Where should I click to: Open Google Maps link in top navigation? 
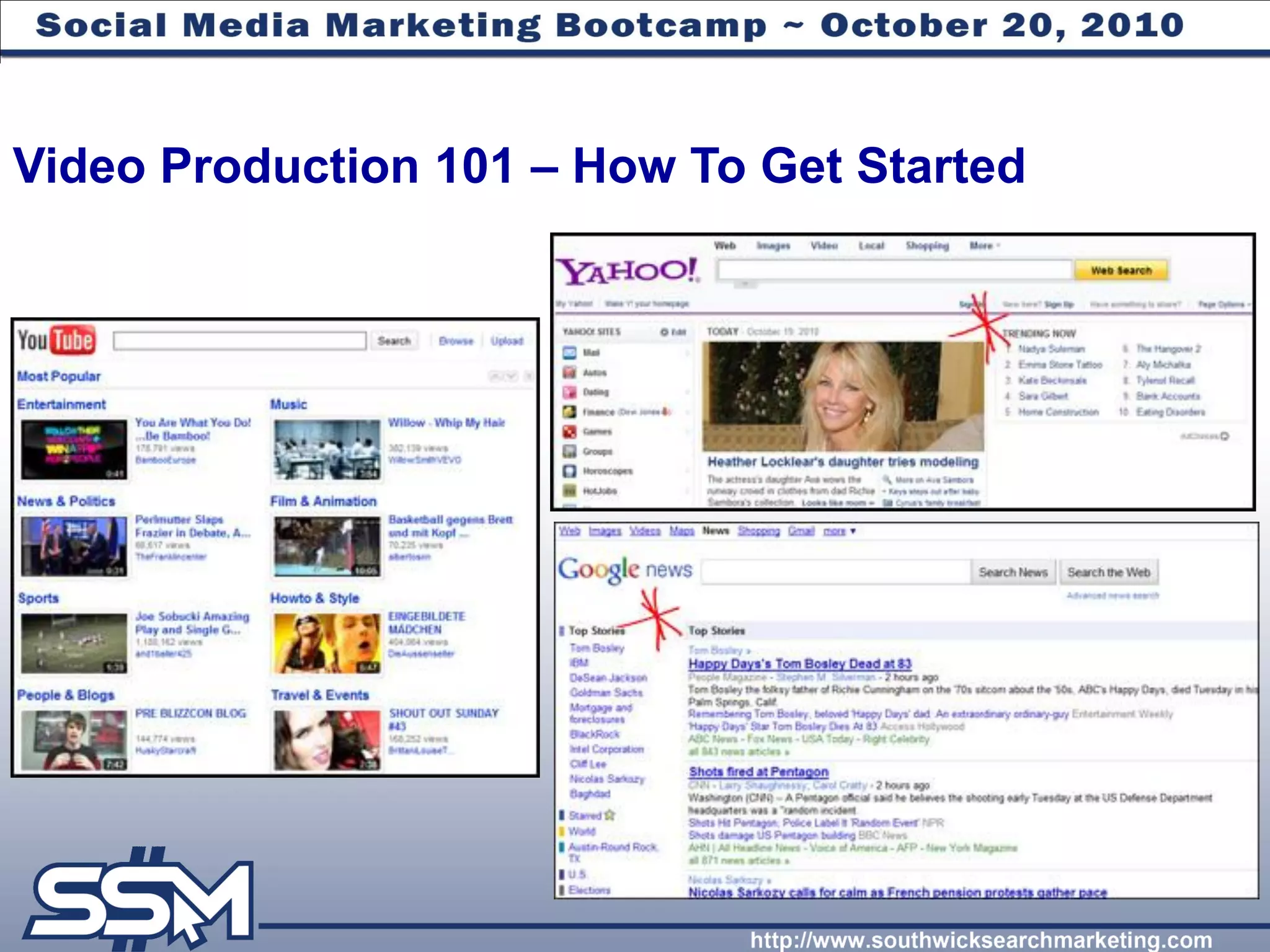(682, 531)
